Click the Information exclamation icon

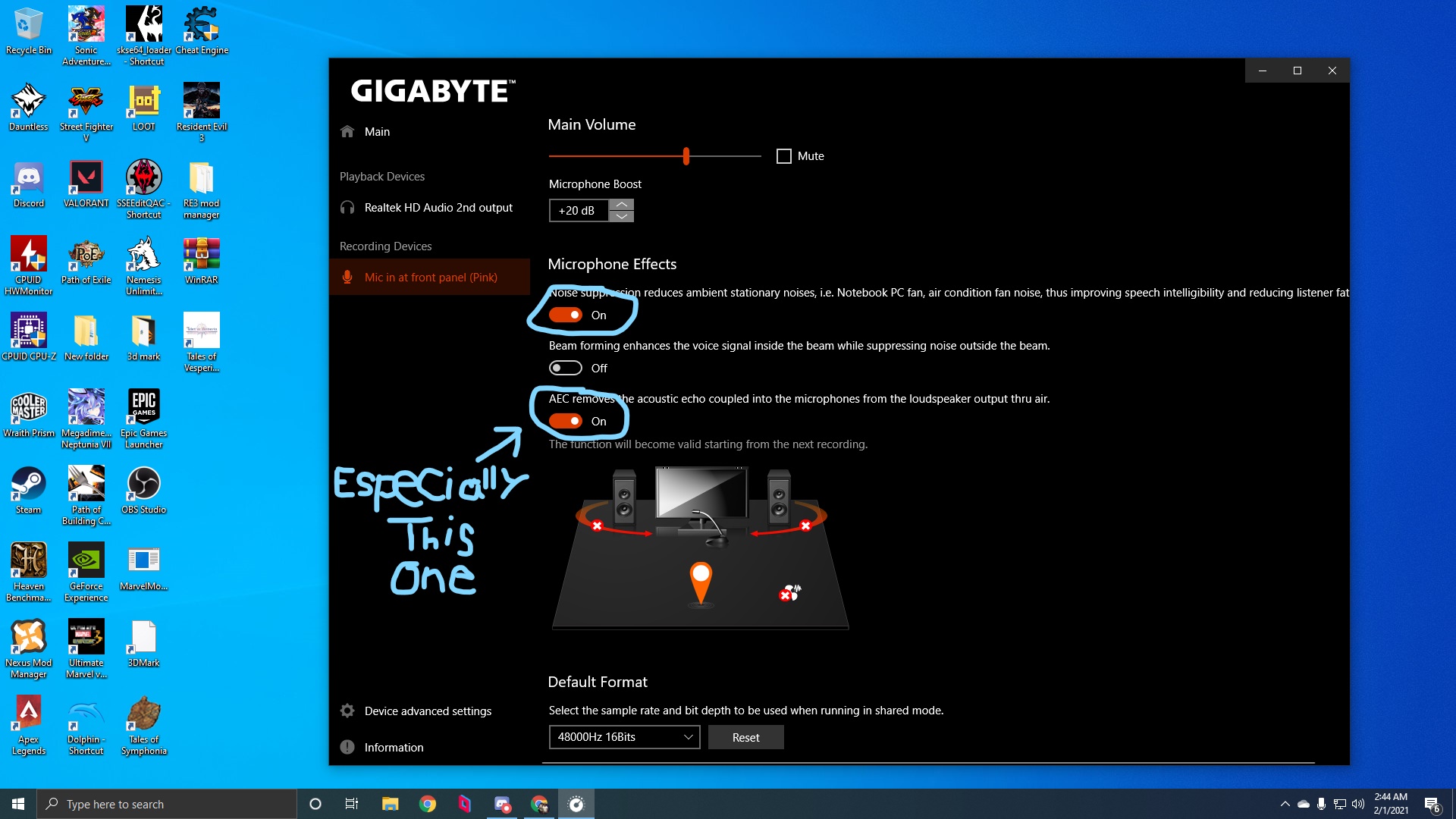[x=347, y=747]
